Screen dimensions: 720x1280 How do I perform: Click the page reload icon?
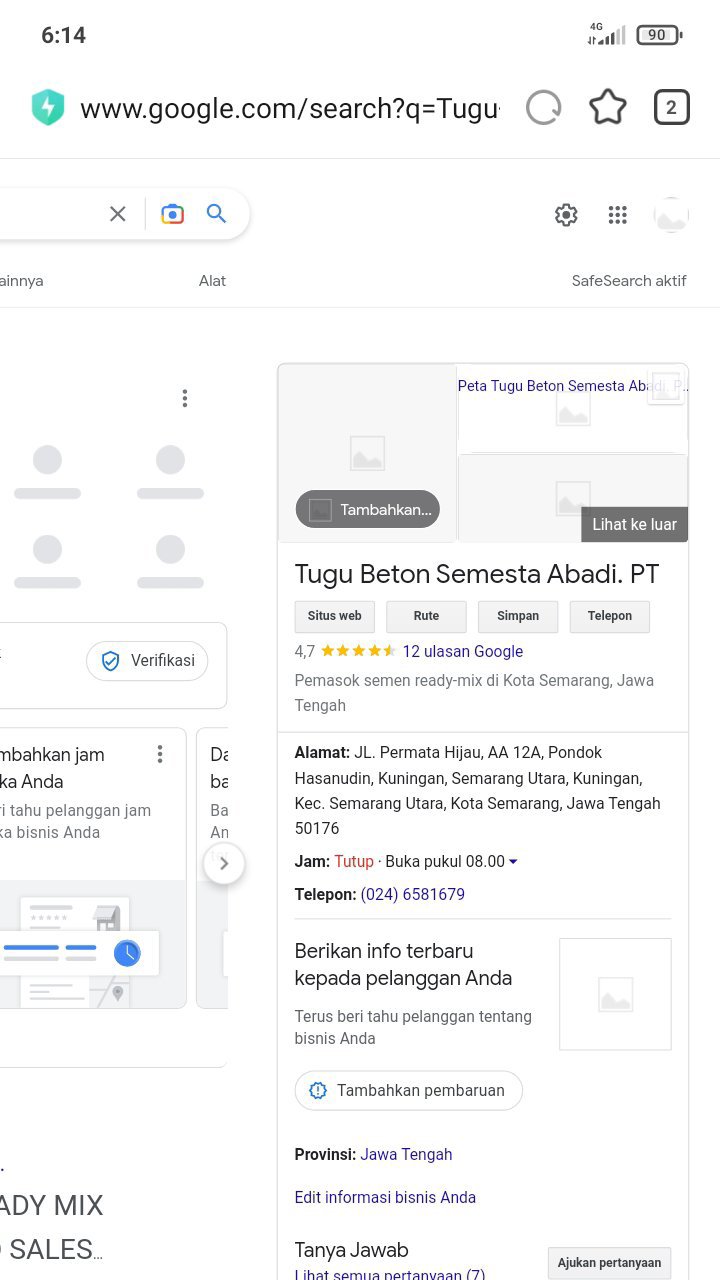coord(543,108)
